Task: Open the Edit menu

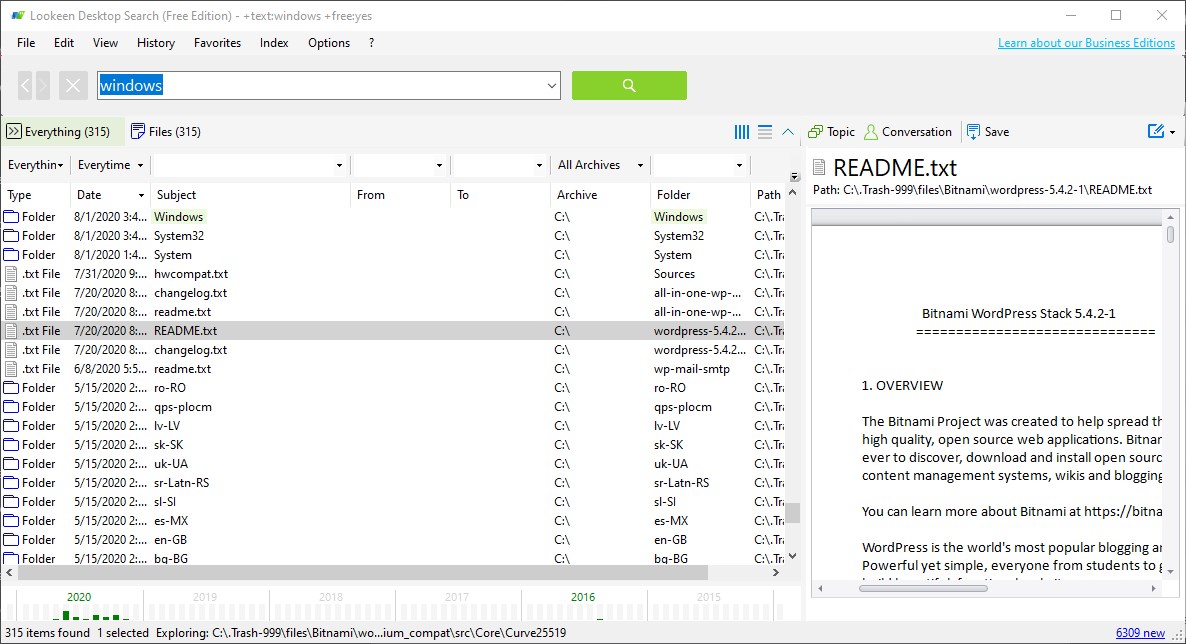Action: tap(64, 43)
